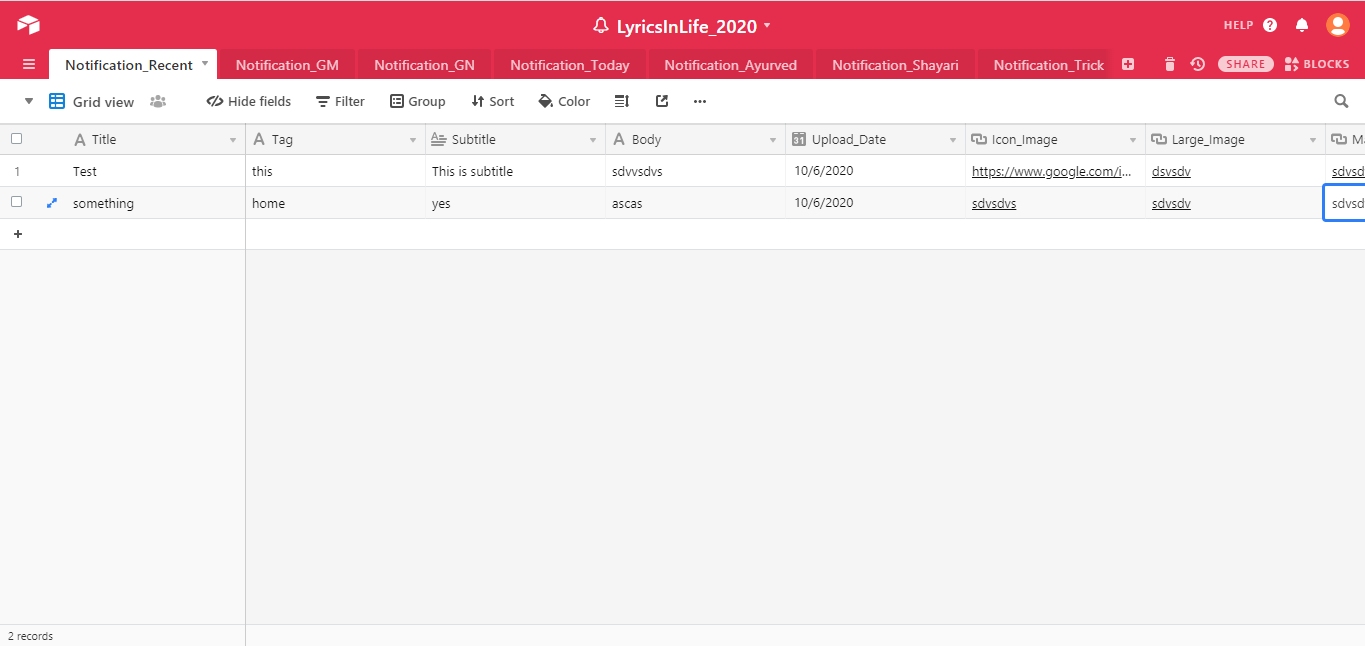
Task: Expand the 'something' record
Action: (52, 203)
